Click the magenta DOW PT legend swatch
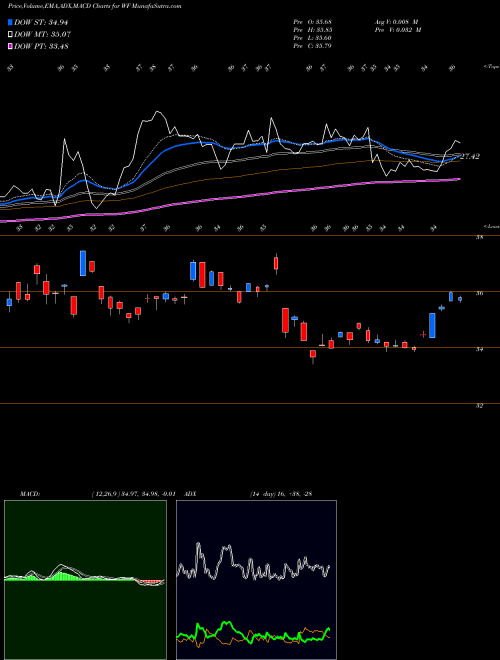Screen dimensions: 500x660 pos(10,46)
